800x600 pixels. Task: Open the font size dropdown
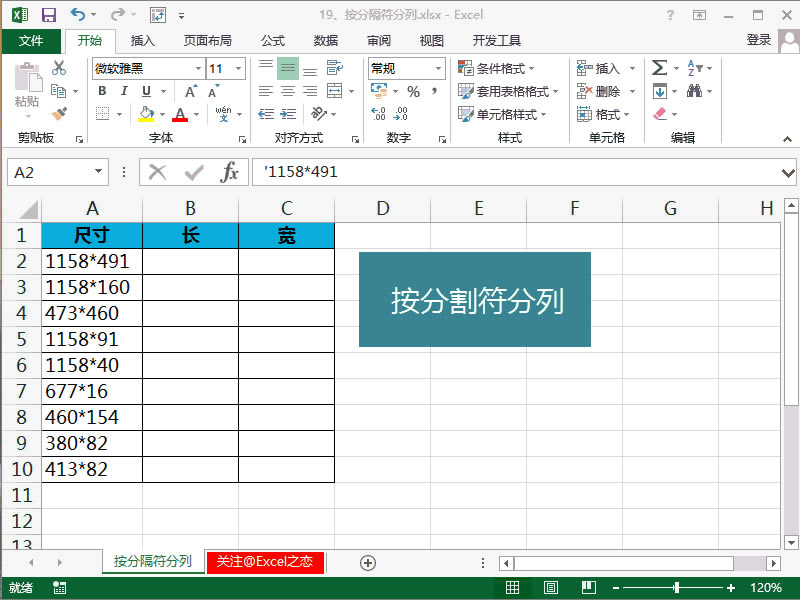tap(236, 70)
